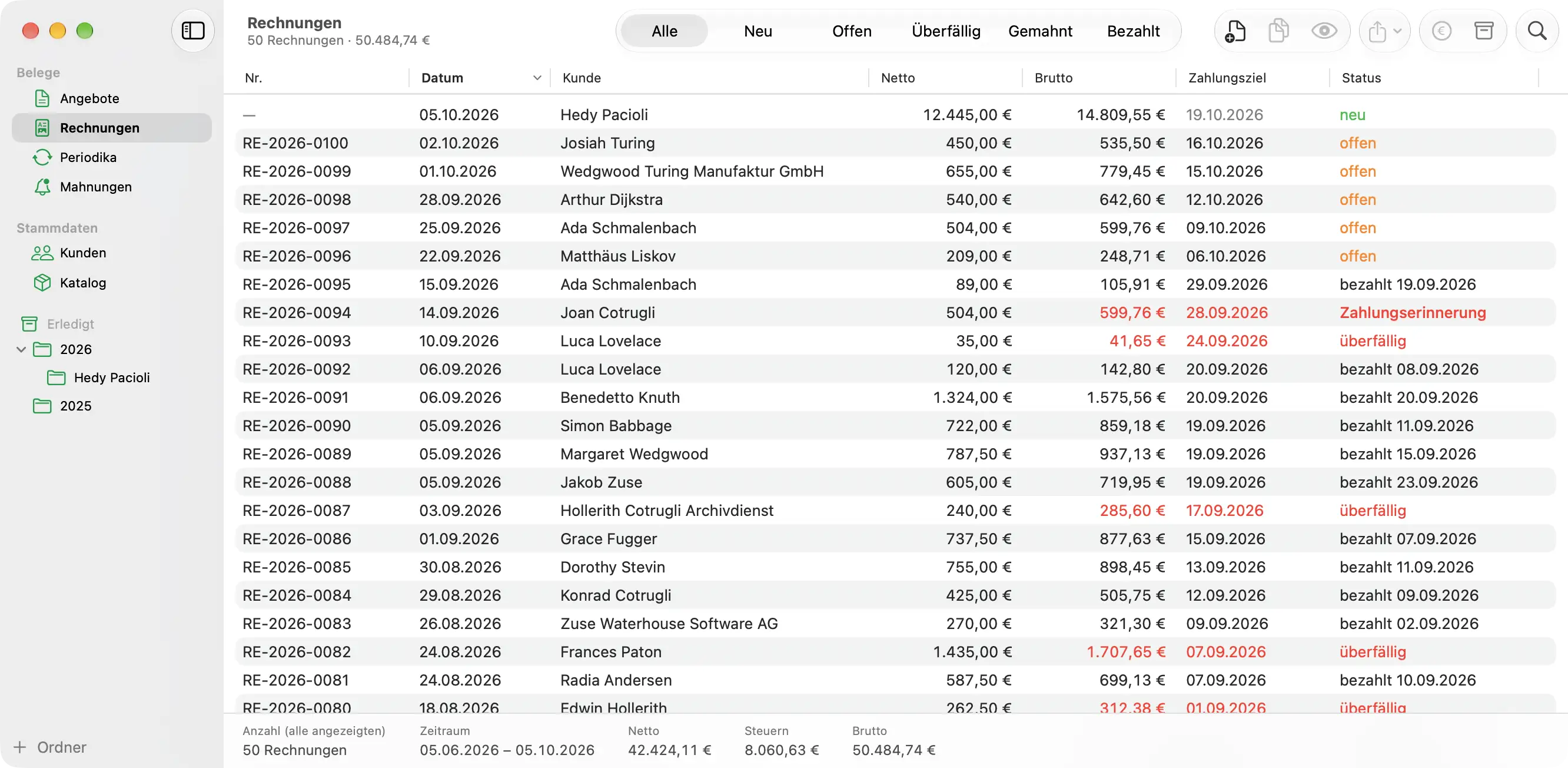Collapse the 2026 folder chevron
This screenshot has width=1568, height=768.
[x=21, y=350]
